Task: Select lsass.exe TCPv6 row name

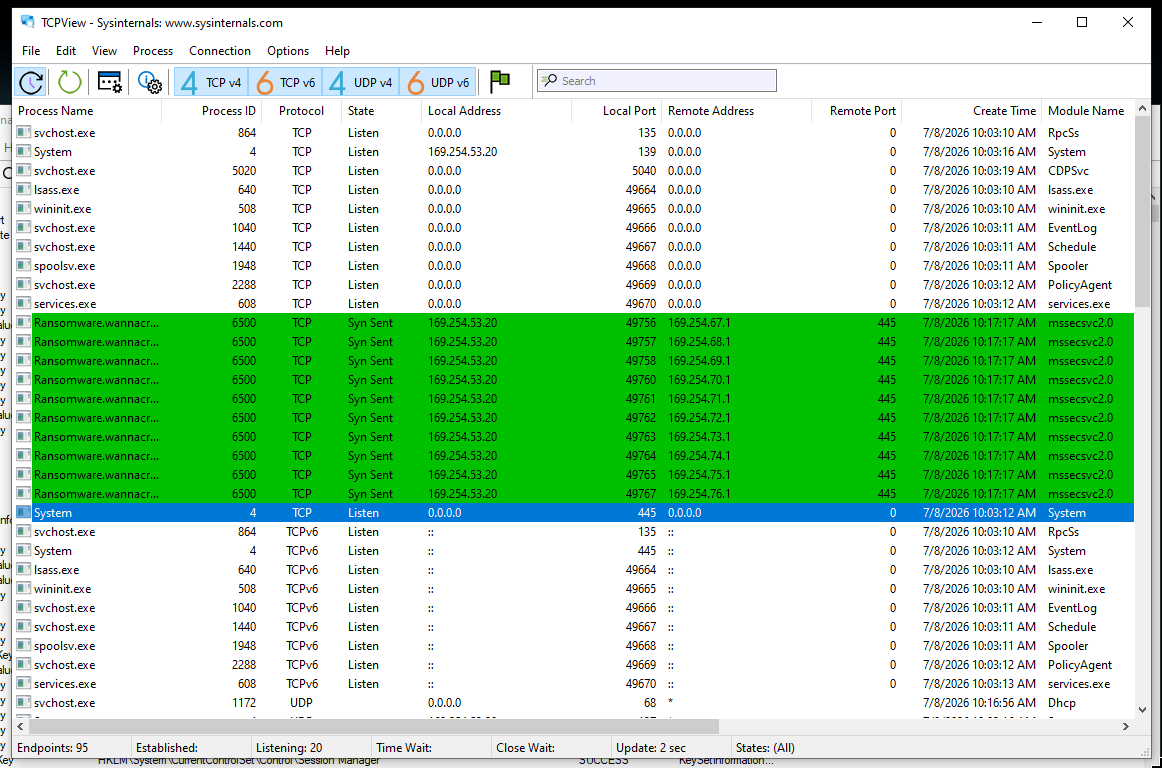Action: click(x=56, y=570)
